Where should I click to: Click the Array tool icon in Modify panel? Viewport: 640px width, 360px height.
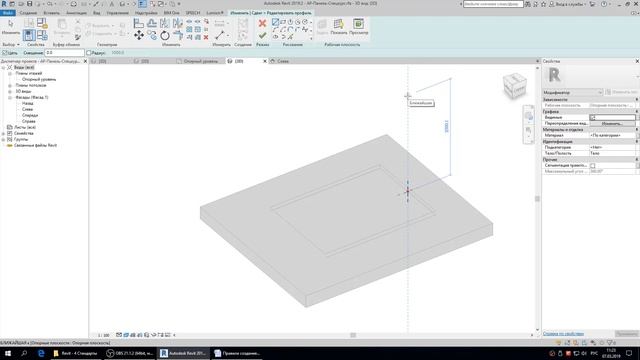click(189, 29)
